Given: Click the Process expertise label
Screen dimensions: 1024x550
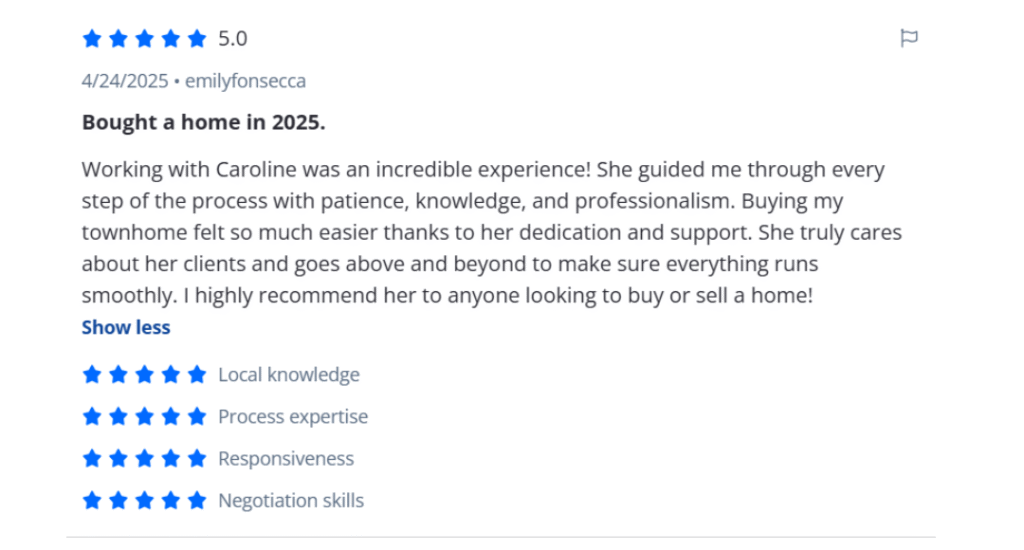Looking at the screenshot, I should click(293, 417).
